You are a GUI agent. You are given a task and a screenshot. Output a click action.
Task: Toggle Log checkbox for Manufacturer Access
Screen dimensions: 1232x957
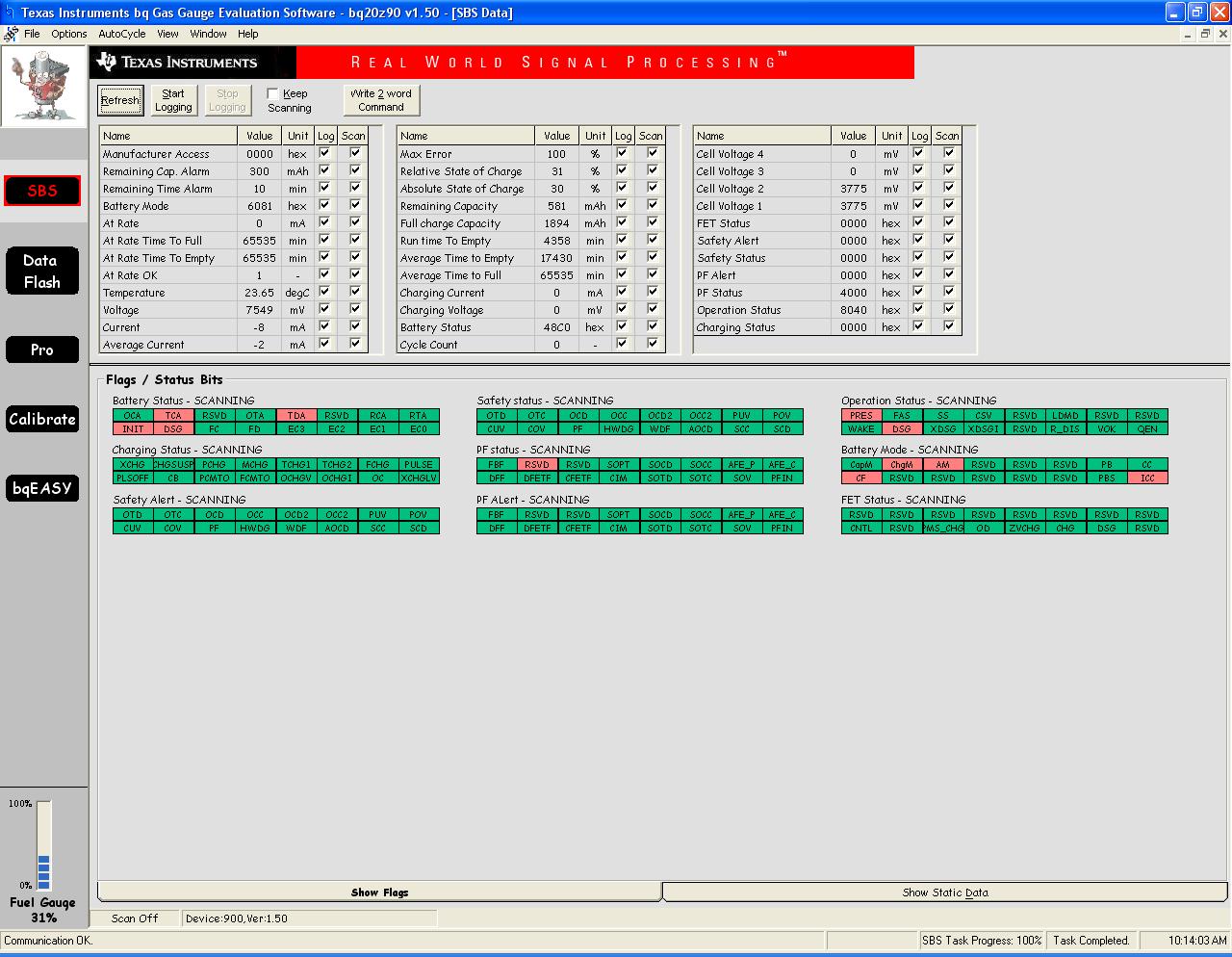click(x=324, y=153)
